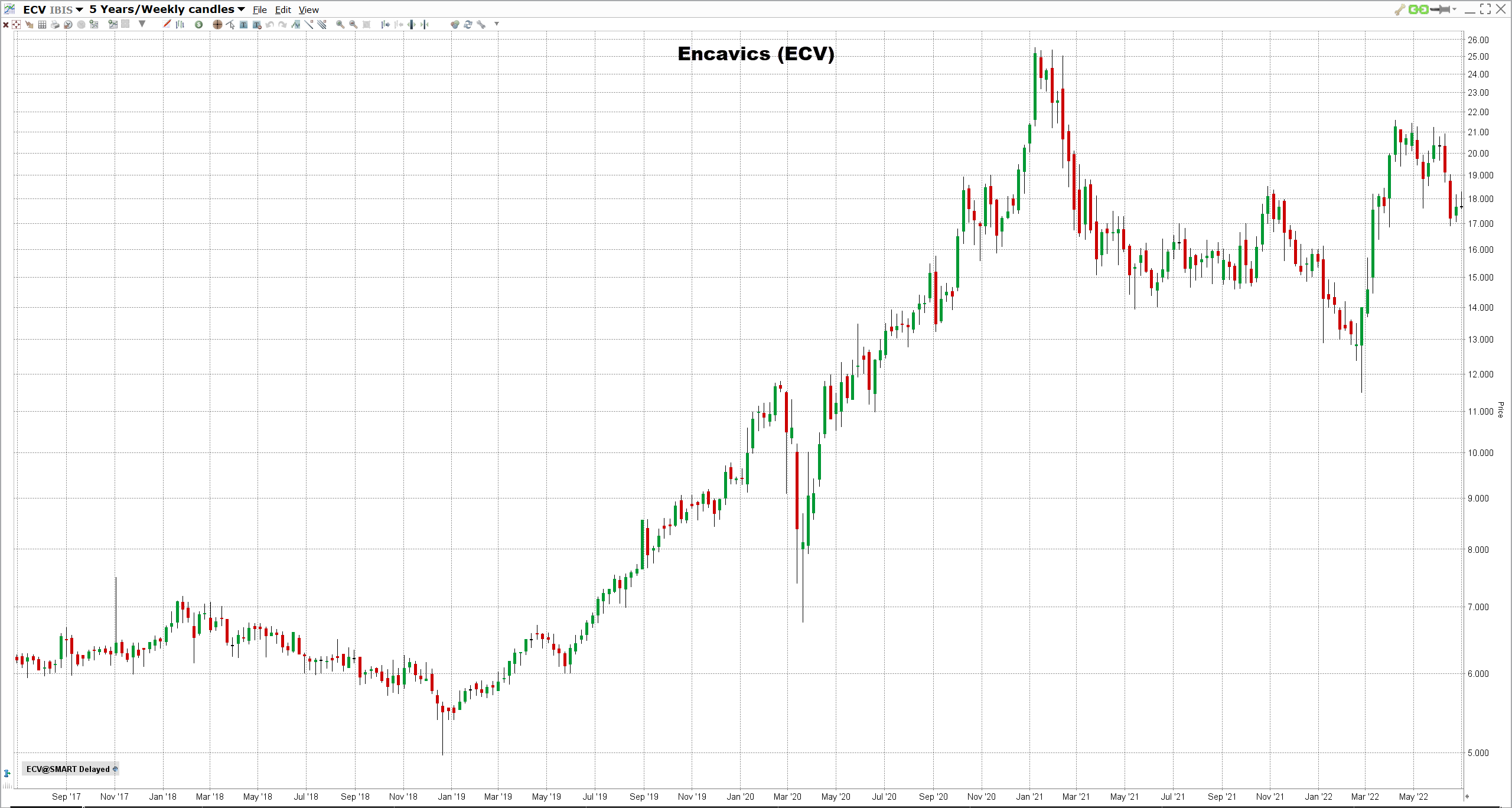This screenshot has height=808, width=1512.
Task: Click the greyed-out clock toolbar icon
Action: [x=81, y=24]
